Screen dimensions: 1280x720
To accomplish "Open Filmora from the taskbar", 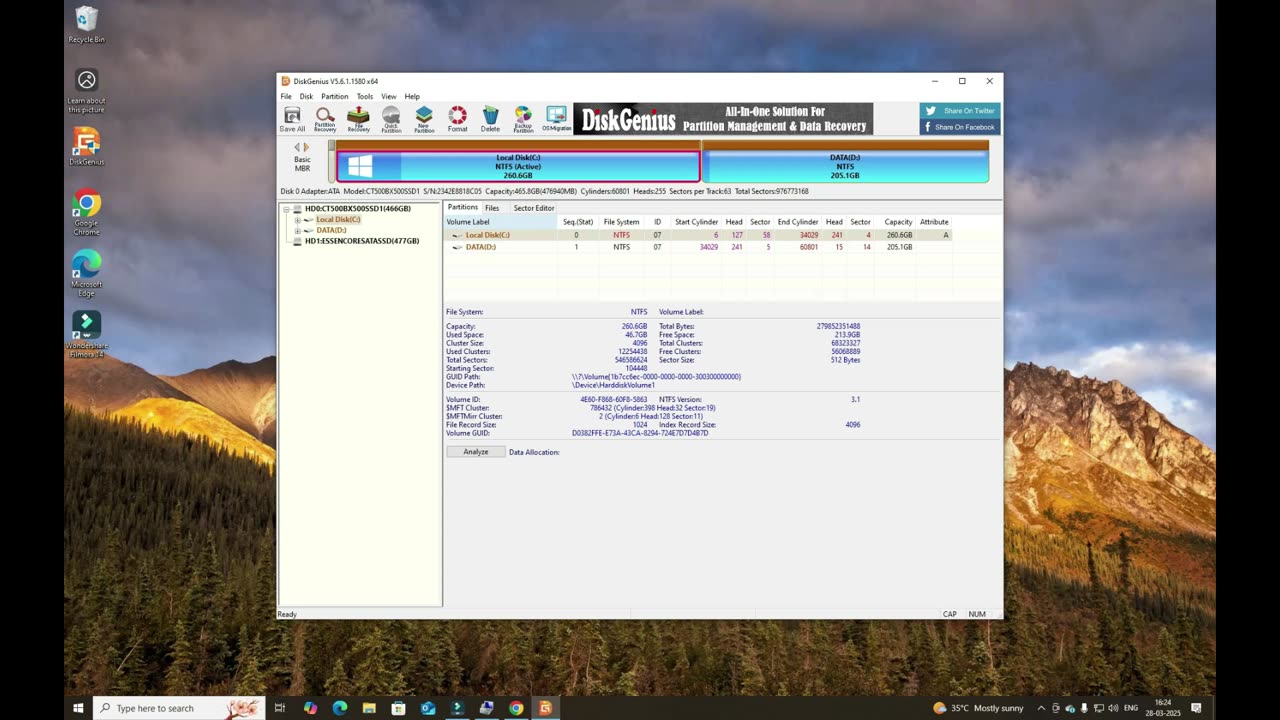I will 457,708.
